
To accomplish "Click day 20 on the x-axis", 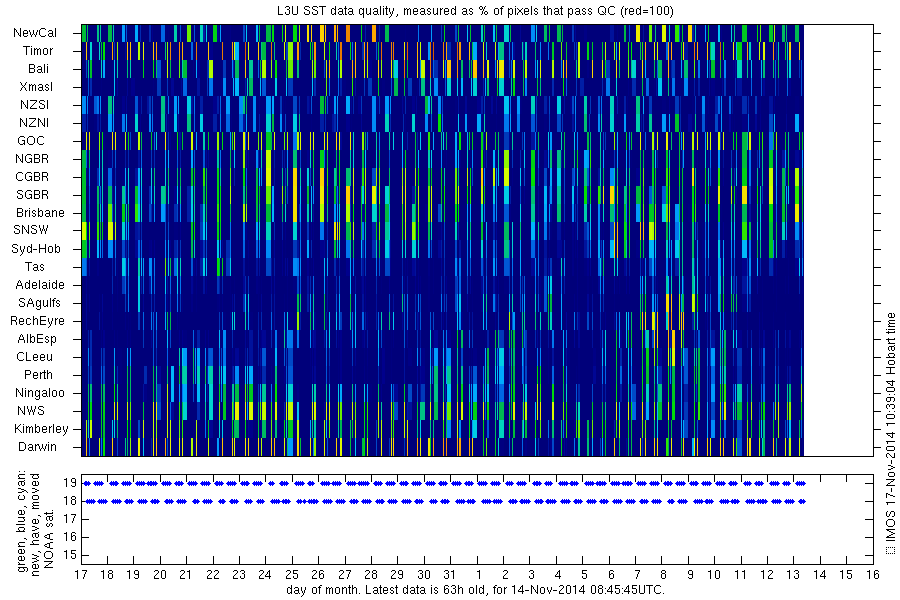I will coord(160,575).
